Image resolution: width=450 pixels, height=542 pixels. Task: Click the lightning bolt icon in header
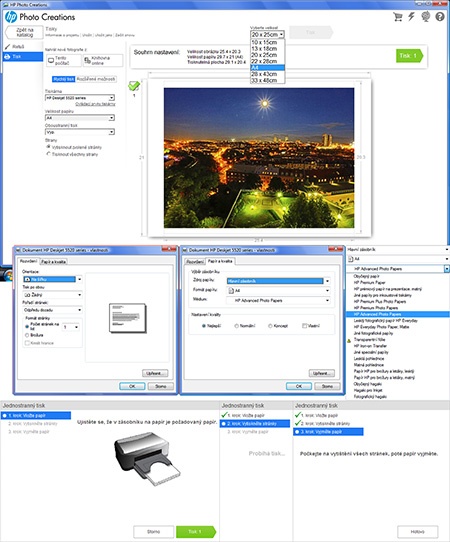[x=411, y=16]
